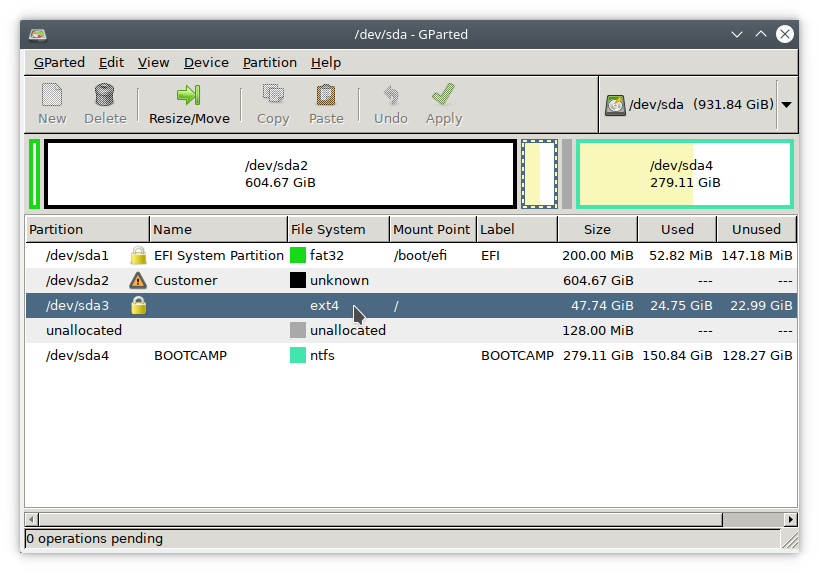
Task: Click the horizontal scrollbar right arrow
Action: point(791,519)
